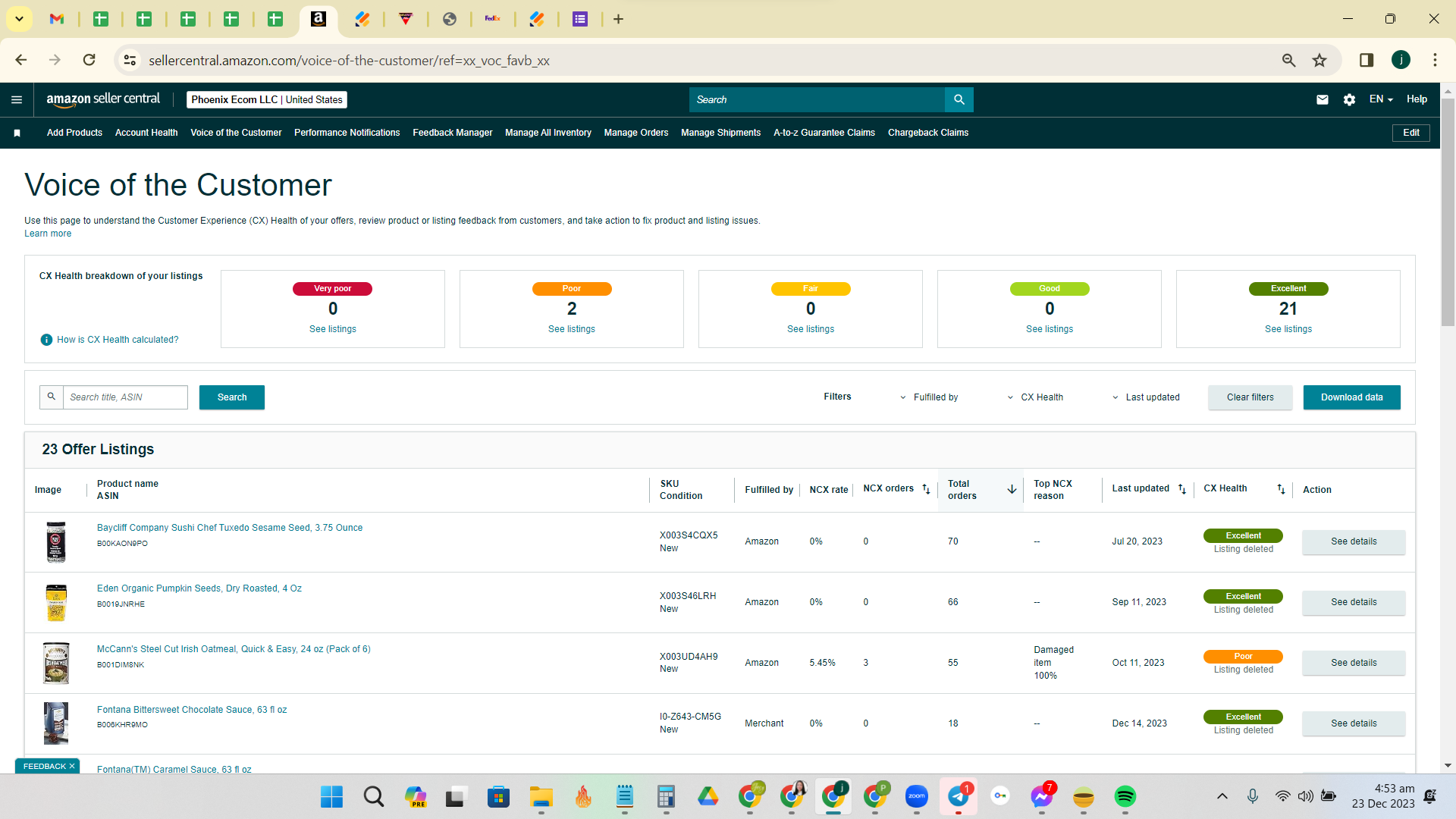Click the How is CX Health calculated link
Viewport: 1456px width, 819px height.
pos(118,340)
